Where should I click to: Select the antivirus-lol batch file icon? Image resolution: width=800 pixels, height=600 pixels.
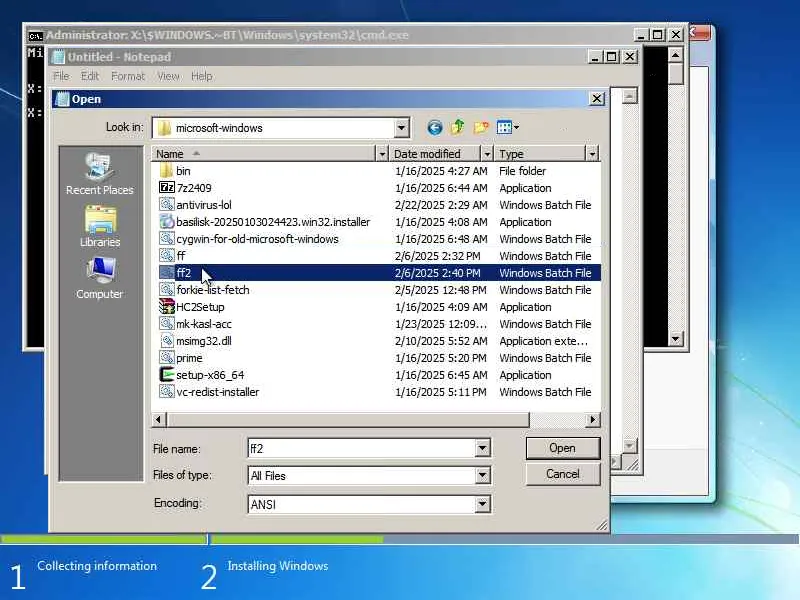166,205
